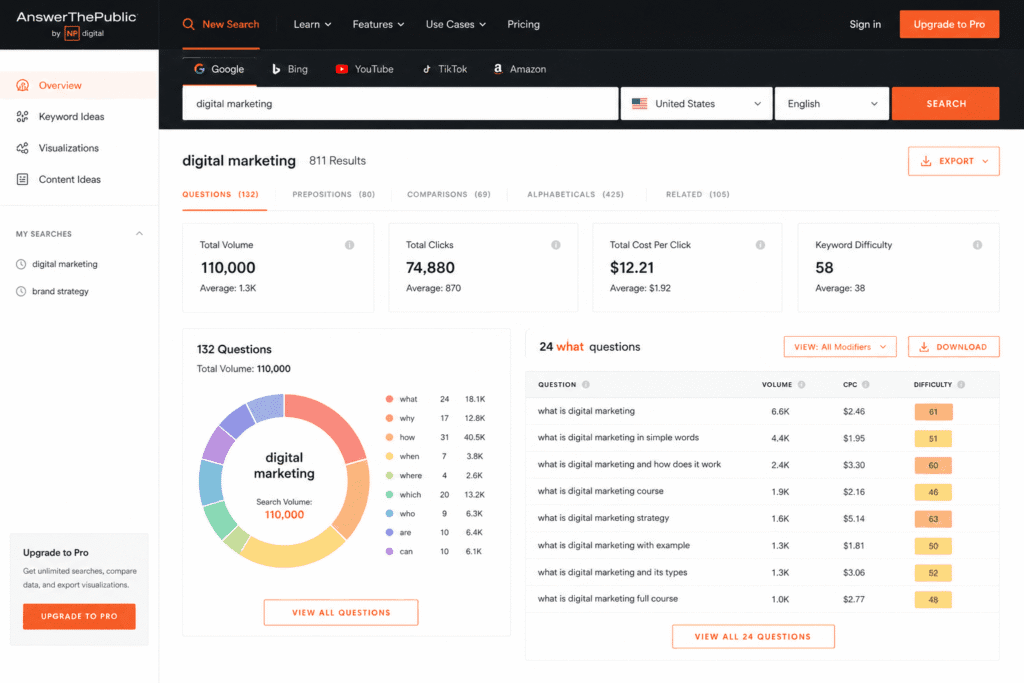The height and width of the screenshot is (683, 1024).
Task: Click the clock icon beside brand strategy search
Action: pyautogui.click(x=21, y=292)
